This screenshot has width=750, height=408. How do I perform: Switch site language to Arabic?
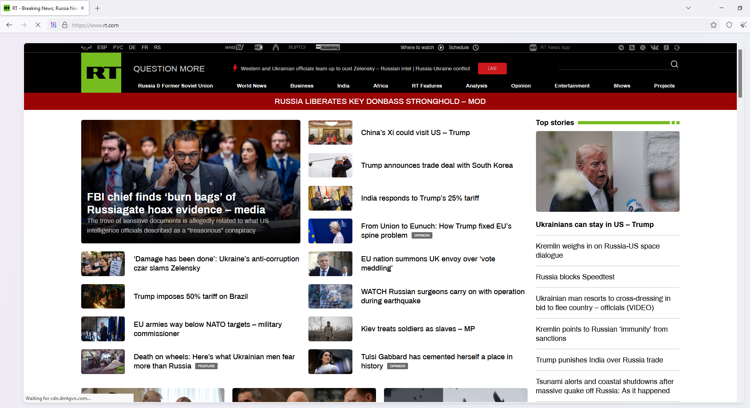(86, 47)
